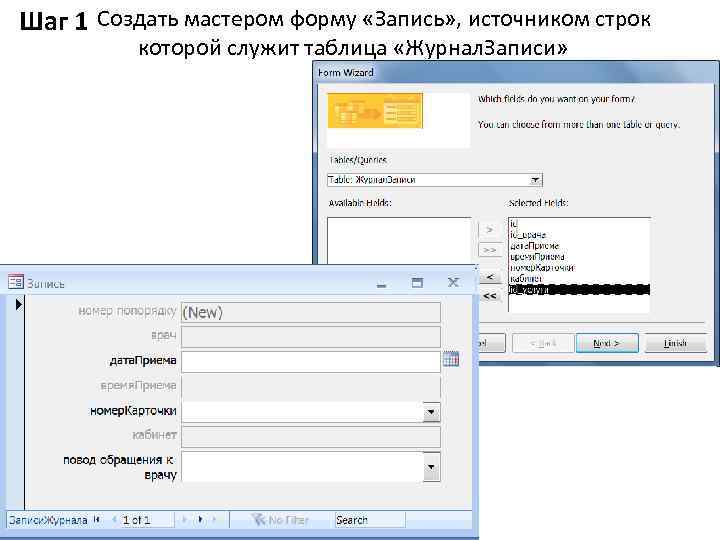Click Next button in Form Wizard
720x540 pixels.
[x=607, y=343]
